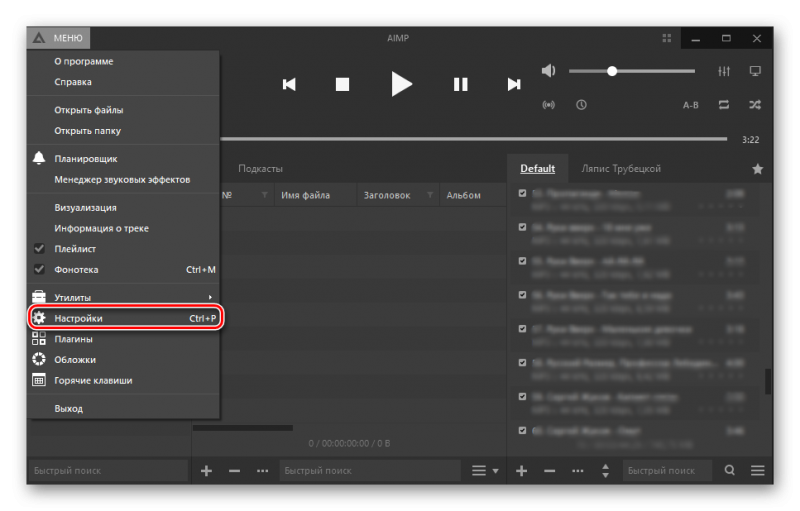The height and width of the screenshot is (511, 800).
Task: Click the bookmark star icon
Action: [758, 169]
